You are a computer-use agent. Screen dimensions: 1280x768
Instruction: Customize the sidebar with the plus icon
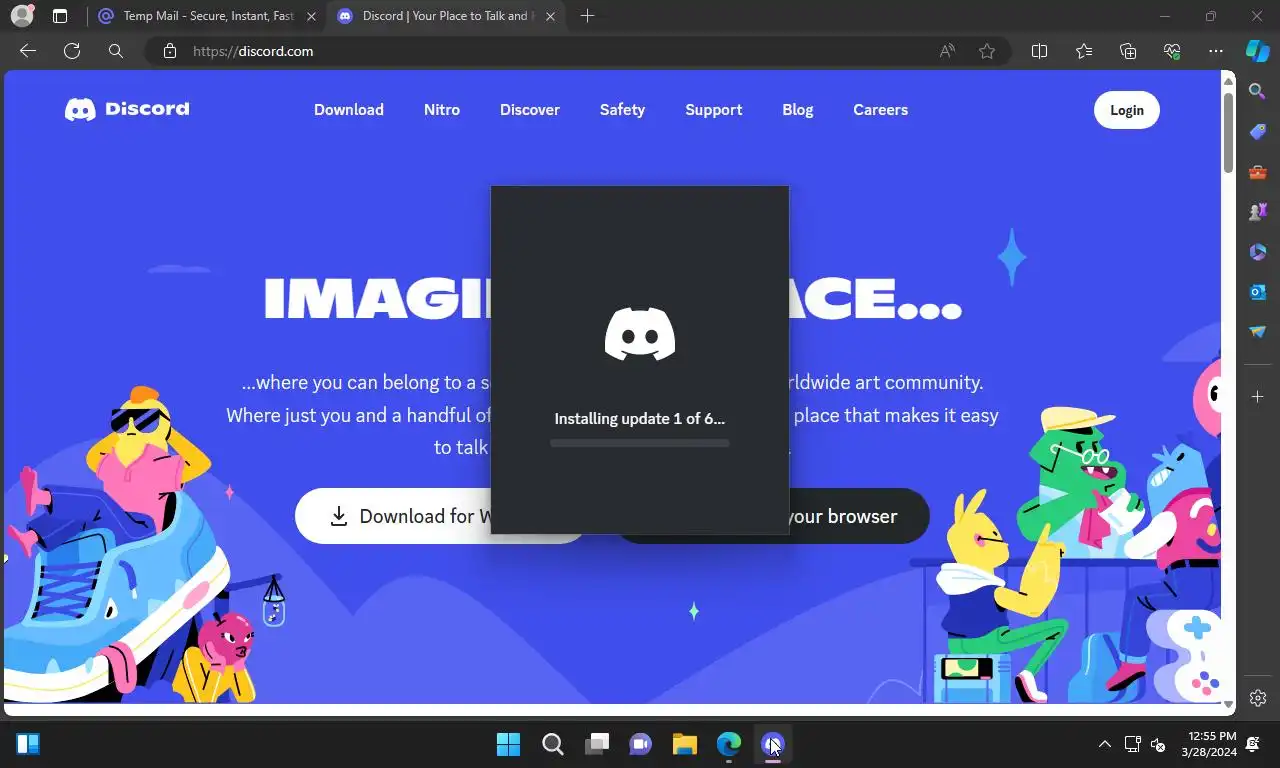point(1258,397)
